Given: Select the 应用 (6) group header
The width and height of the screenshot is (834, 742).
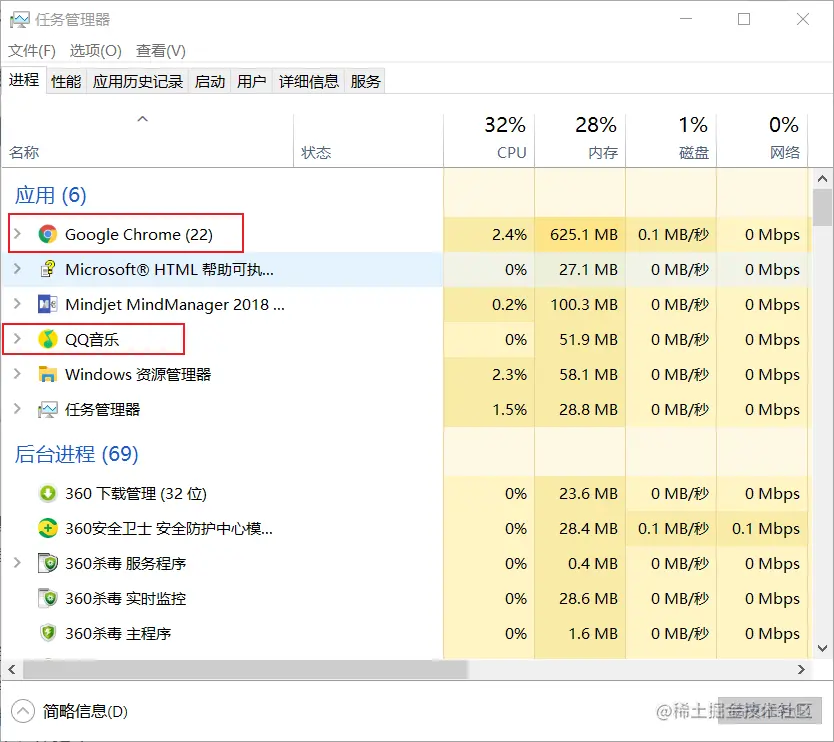Looking at the screenshot, I should pos(51,195).
